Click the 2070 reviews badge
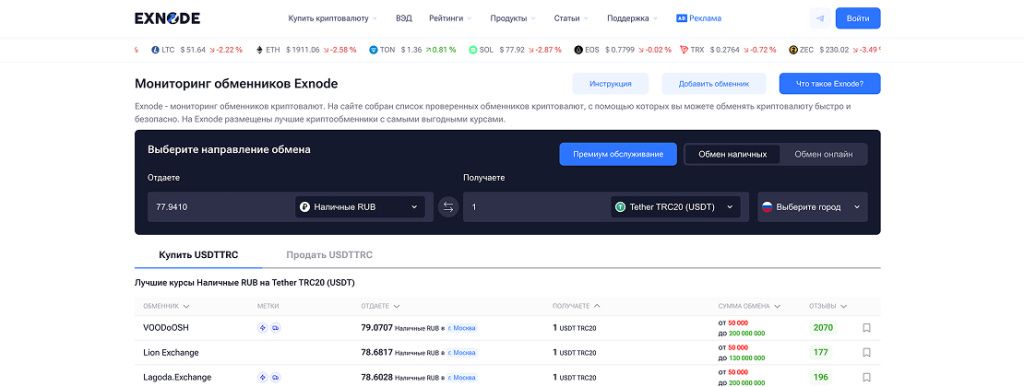1024x387 pixels. 823,328
